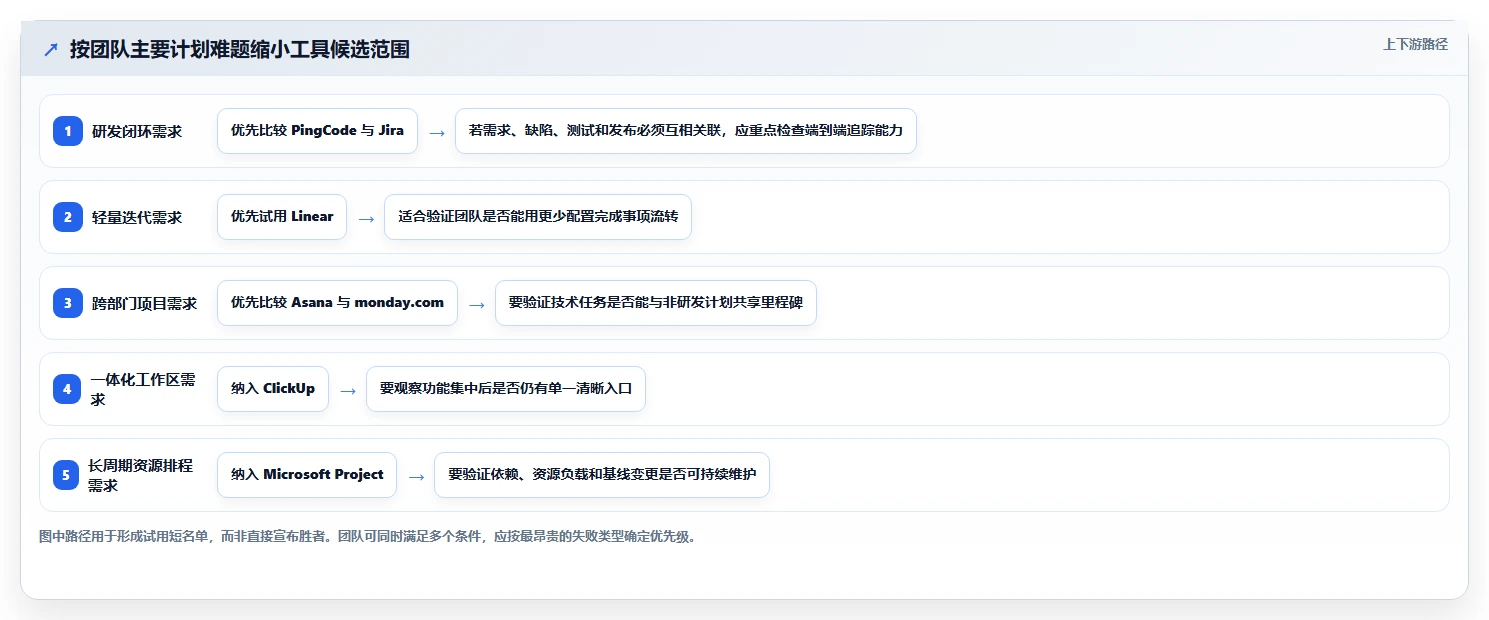Image resolution: width=1489 pixels, height=620 pixels.
Task: Click the number 4 badge
Action: click(68, 389)
